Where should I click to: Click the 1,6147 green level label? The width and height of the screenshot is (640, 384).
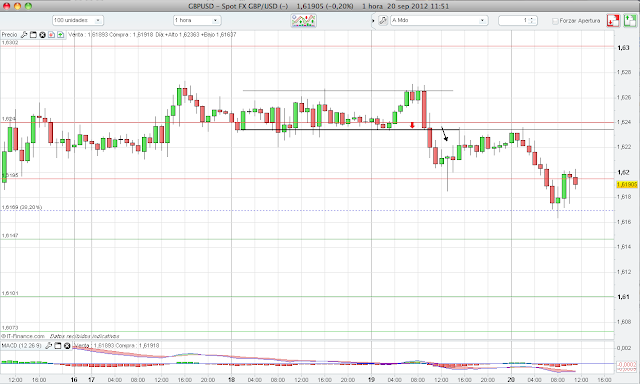click(10, 235)
